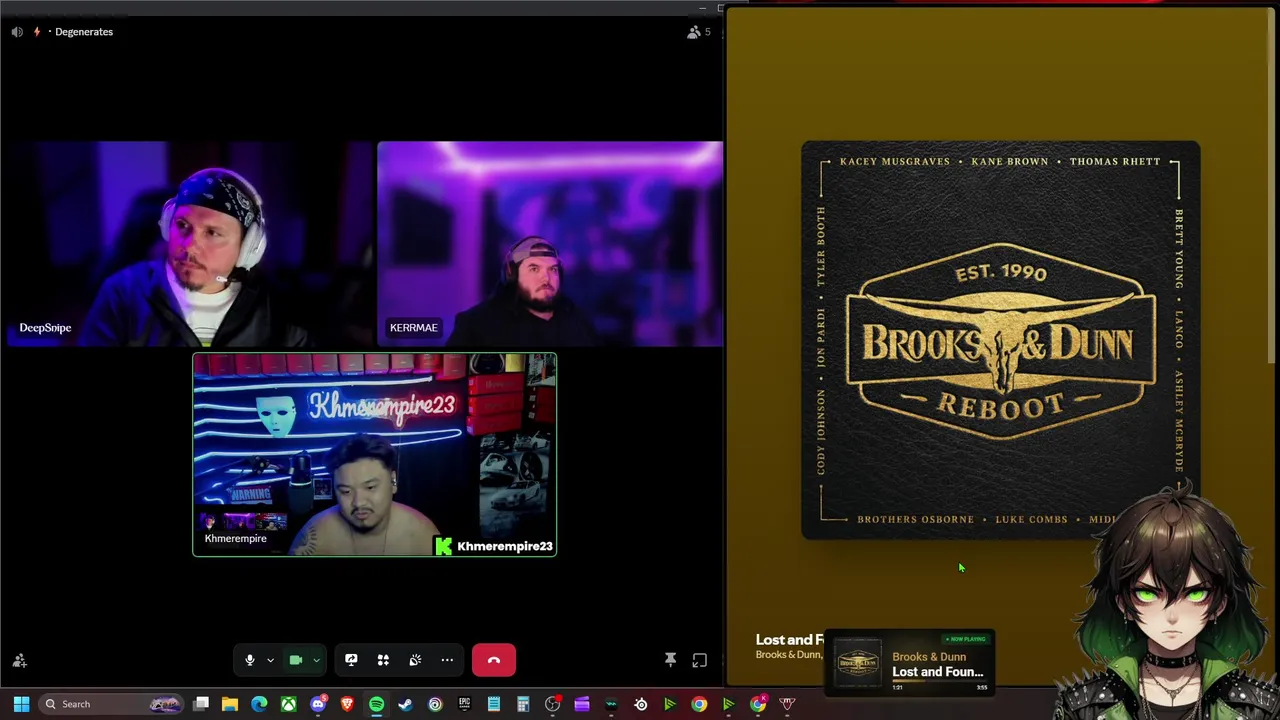This screenshot has width=1280, height=720.
Task: Focus KERRMAE's video tile
Action: click(550, 244)
